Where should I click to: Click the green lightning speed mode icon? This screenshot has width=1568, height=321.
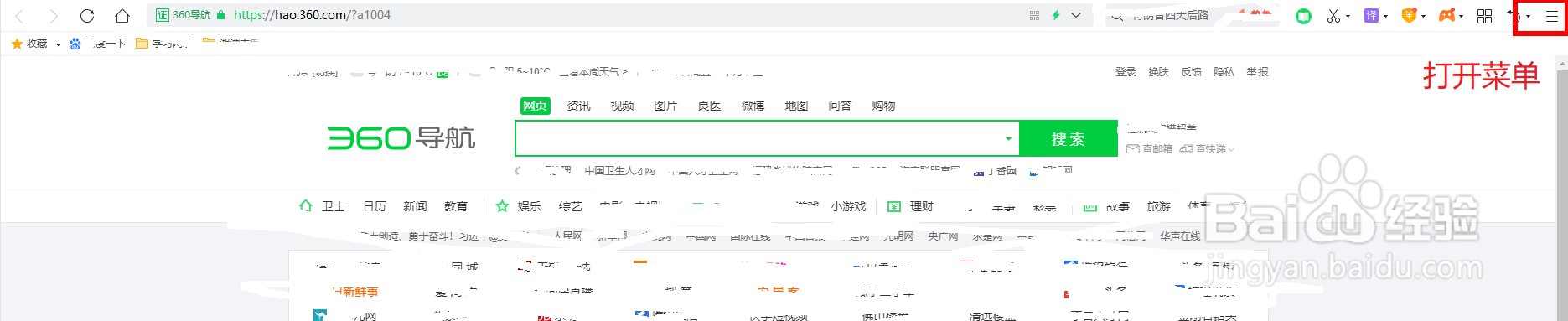1056,15
